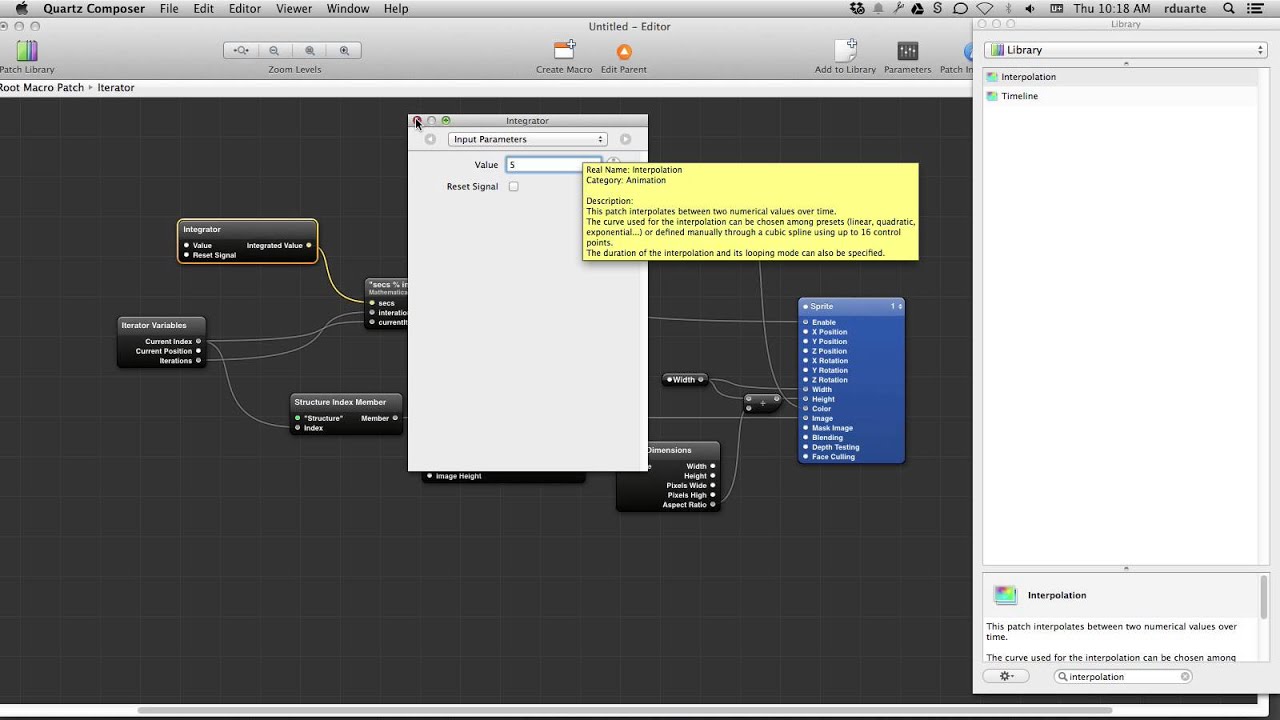Click the Sprite Color input label
This screenshot has width=1280, height=720.
(x=821, y=409)
